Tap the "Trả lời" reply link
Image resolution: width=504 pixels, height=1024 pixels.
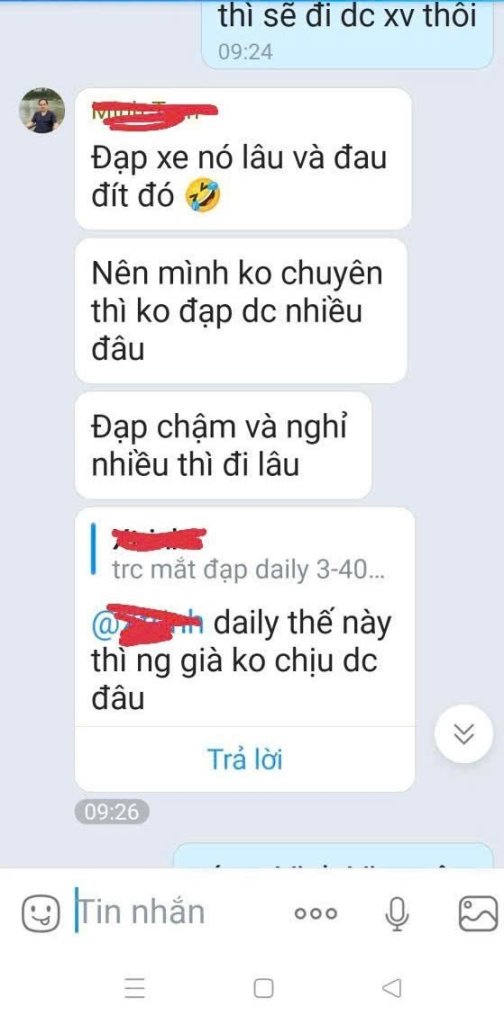point(245,760)
